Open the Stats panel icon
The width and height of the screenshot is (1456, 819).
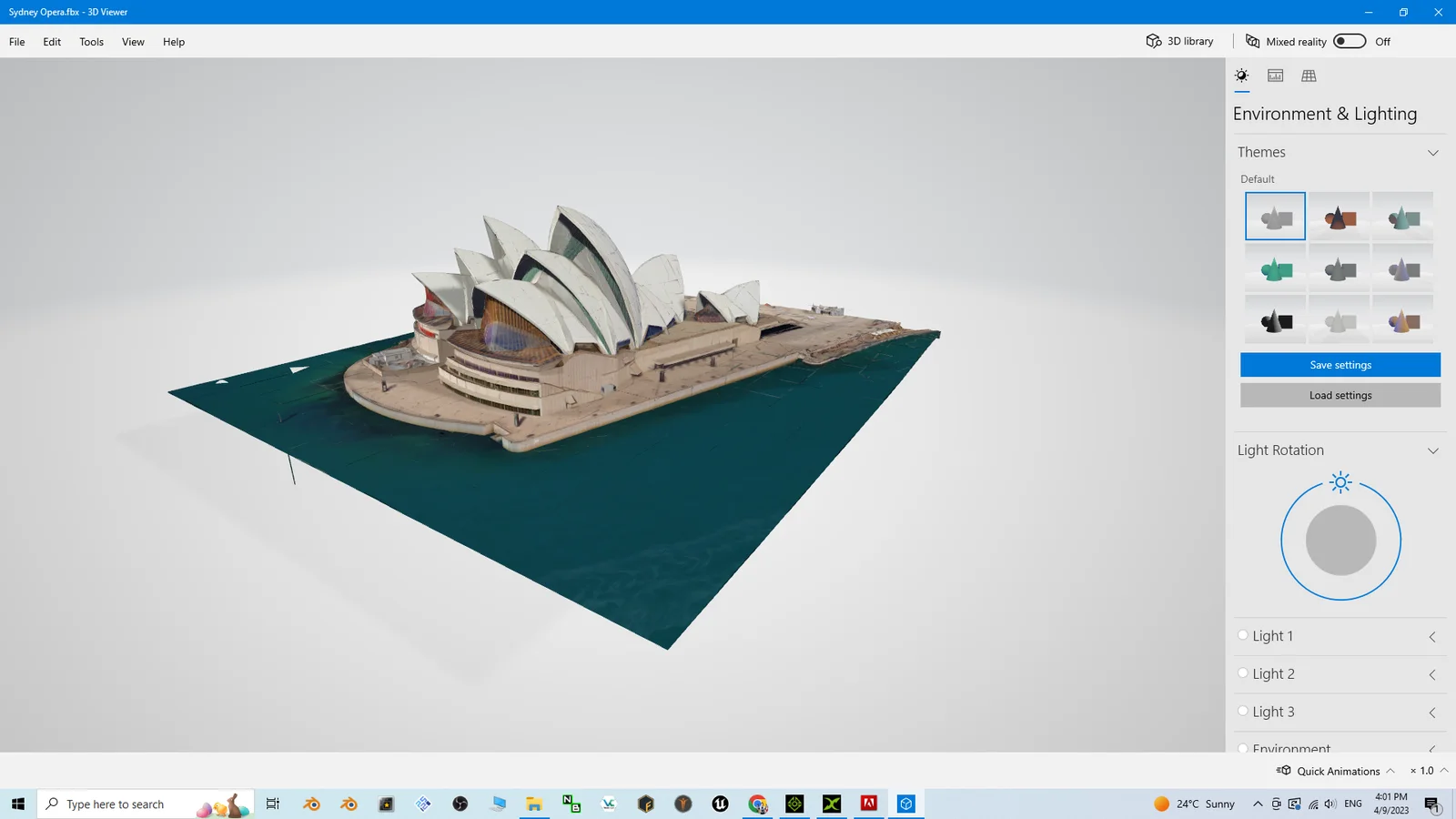1274,76
